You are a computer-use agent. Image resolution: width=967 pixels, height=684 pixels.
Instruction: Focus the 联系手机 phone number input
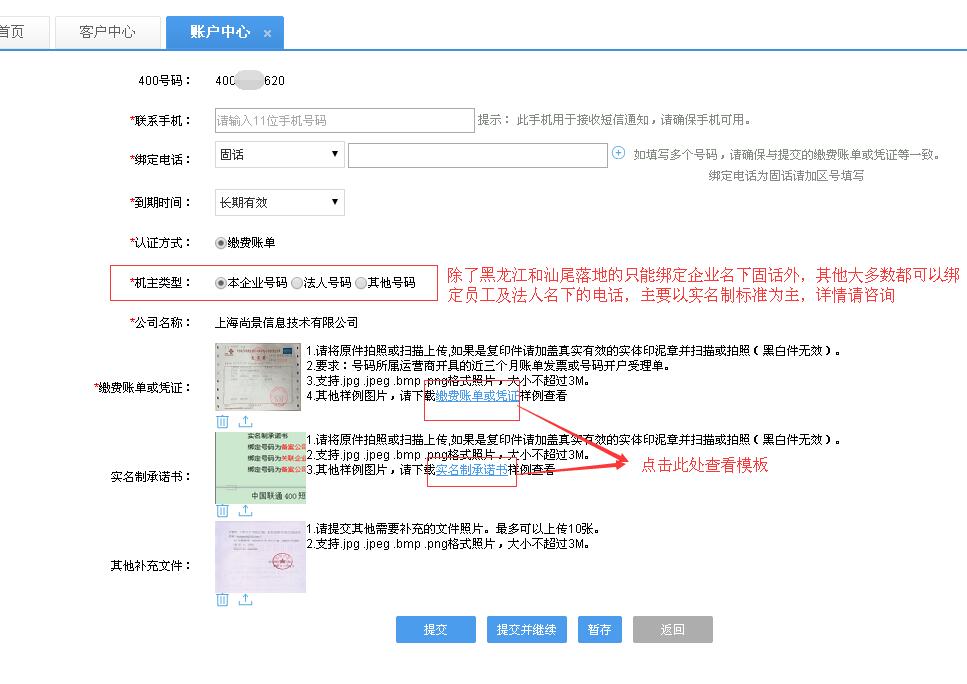click(344, 120)
